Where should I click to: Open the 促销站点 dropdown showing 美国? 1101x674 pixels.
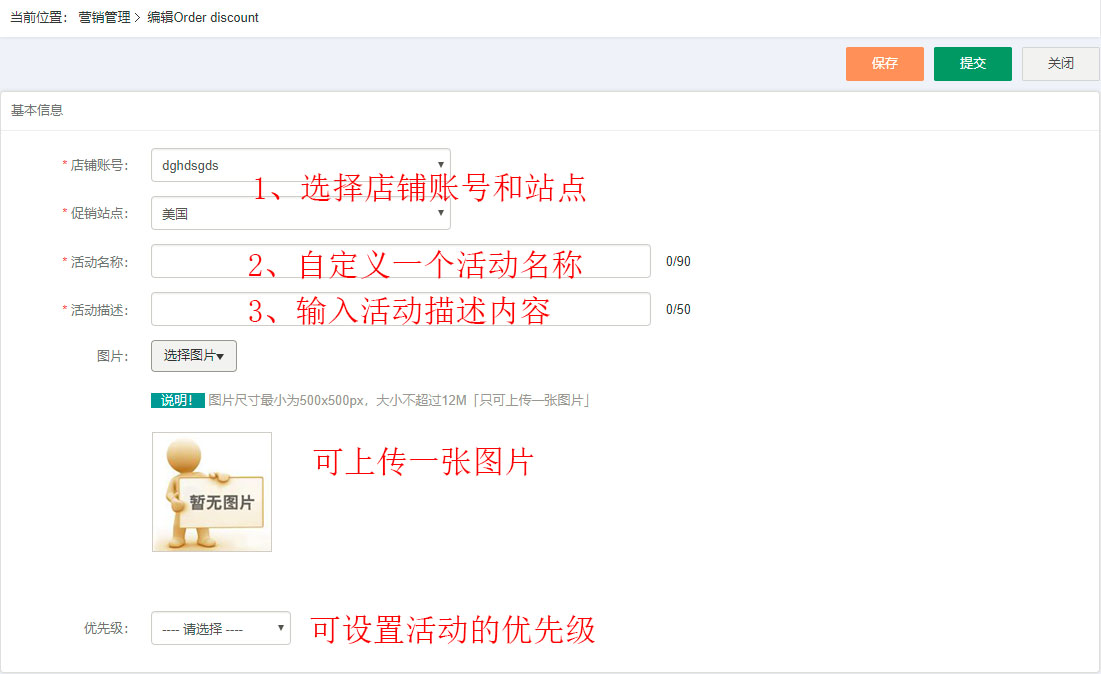(301, 213)
